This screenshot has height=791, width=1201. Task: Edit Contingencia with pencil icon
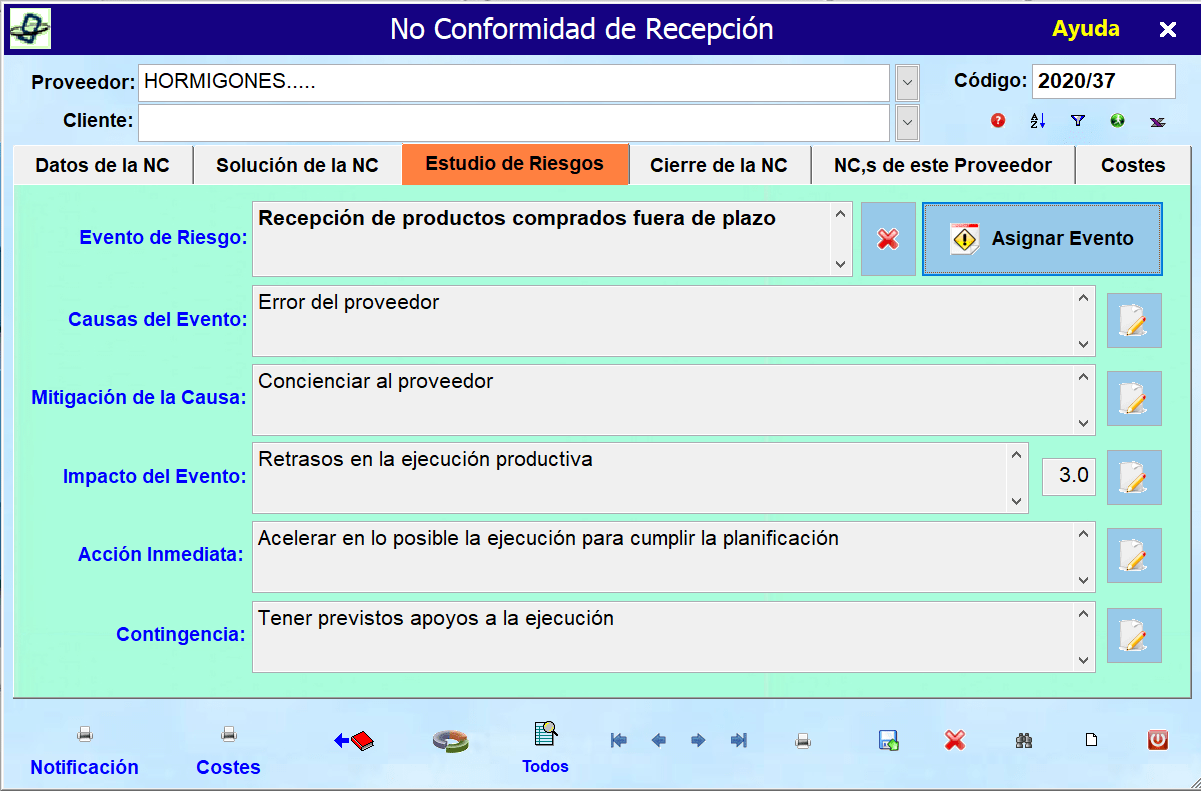click(1134, 635)
